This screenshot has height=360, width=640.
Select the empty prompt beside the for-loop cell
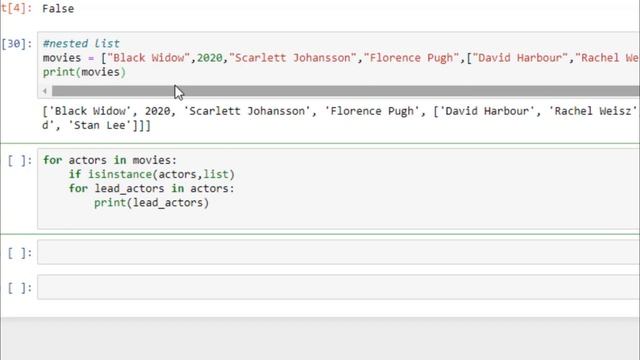[x=20, y=160]
